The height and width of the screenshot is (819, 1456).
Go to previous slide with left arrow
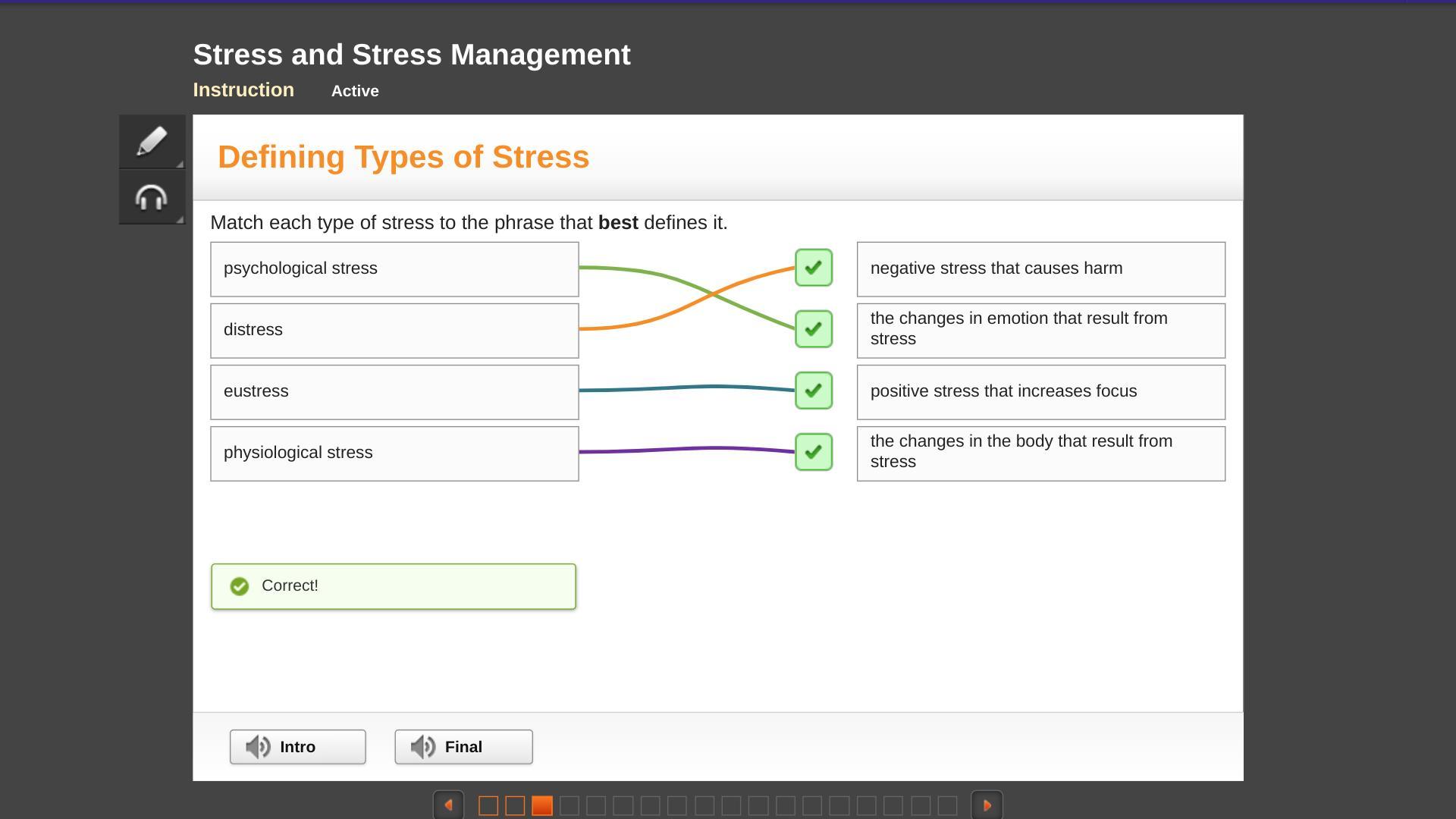click(x=448, y=805)
